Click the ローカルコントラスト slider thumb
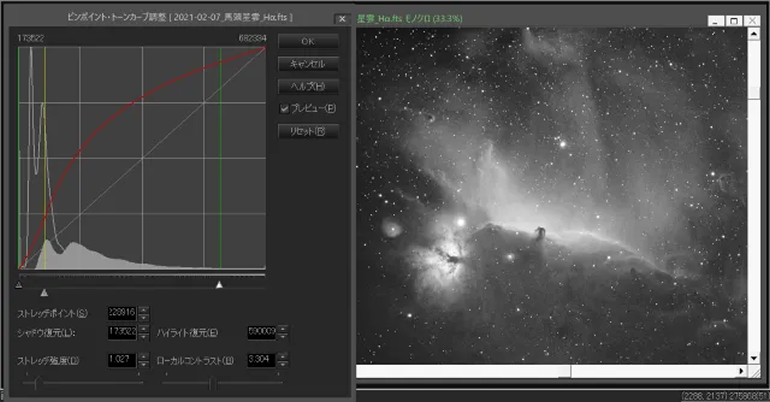Viewport: 770px width, 402px height. [x=212, y=382]
